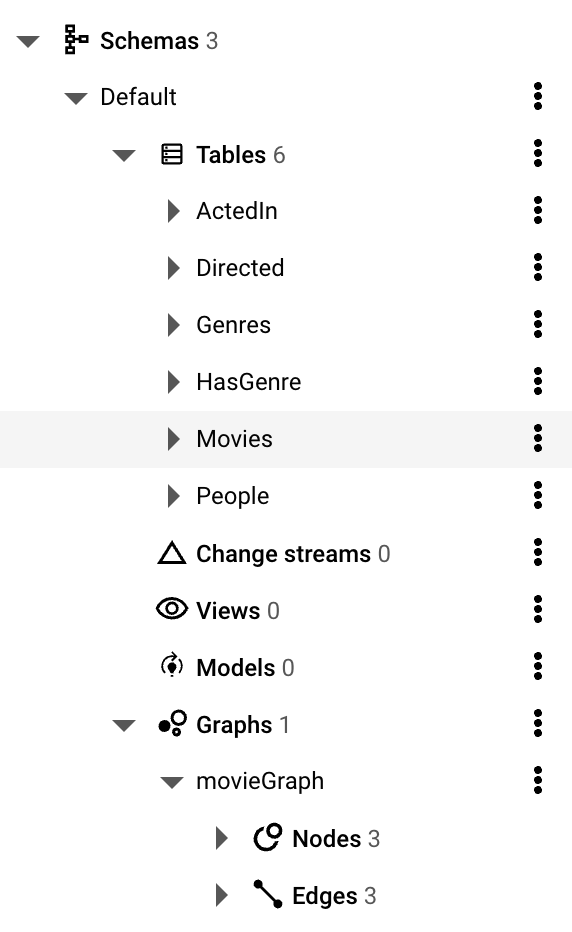The height and width of the screenshot is (932, 572).
Task: Select the HasGenre table
Action: tap(249, 382)
